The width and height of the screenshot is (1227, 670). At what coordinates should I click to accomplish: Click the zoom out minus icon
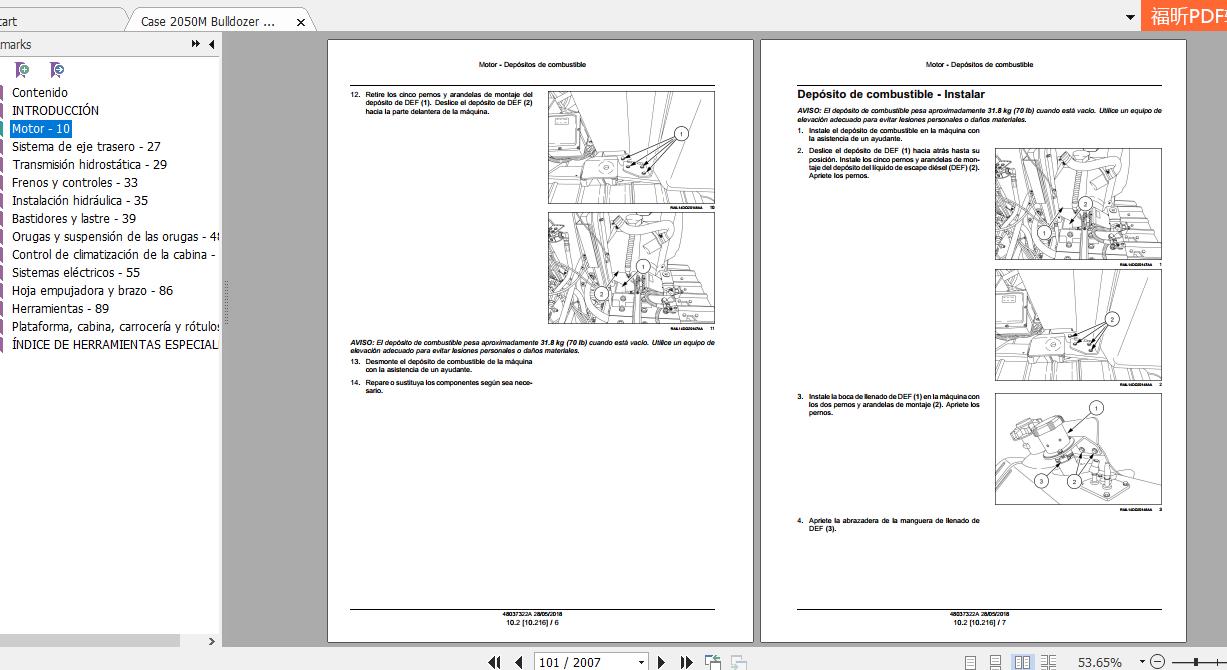pyautogui.click(x=1158, y=662)
